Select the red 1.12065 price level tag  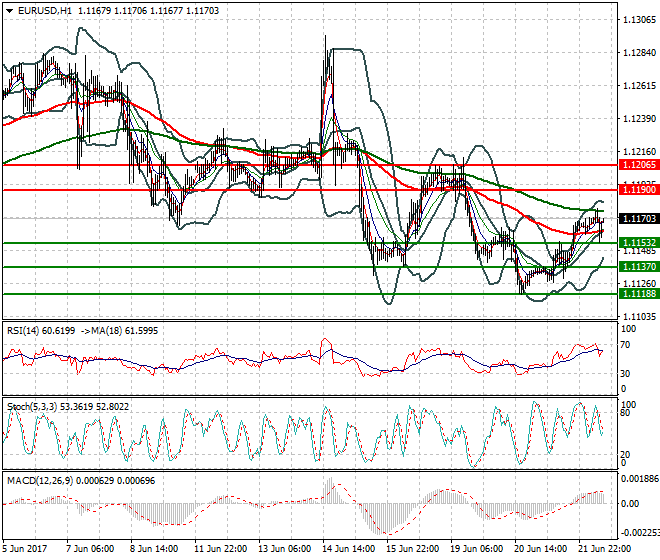tap(638, 164)
